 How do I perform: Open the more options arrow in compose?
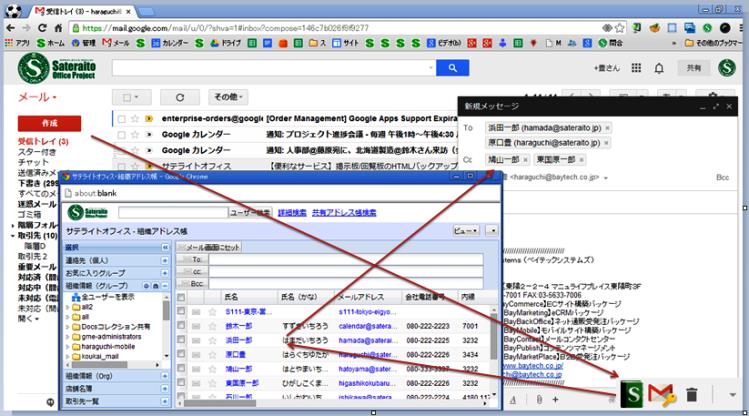pyautogui.click(x=732, y=395)
